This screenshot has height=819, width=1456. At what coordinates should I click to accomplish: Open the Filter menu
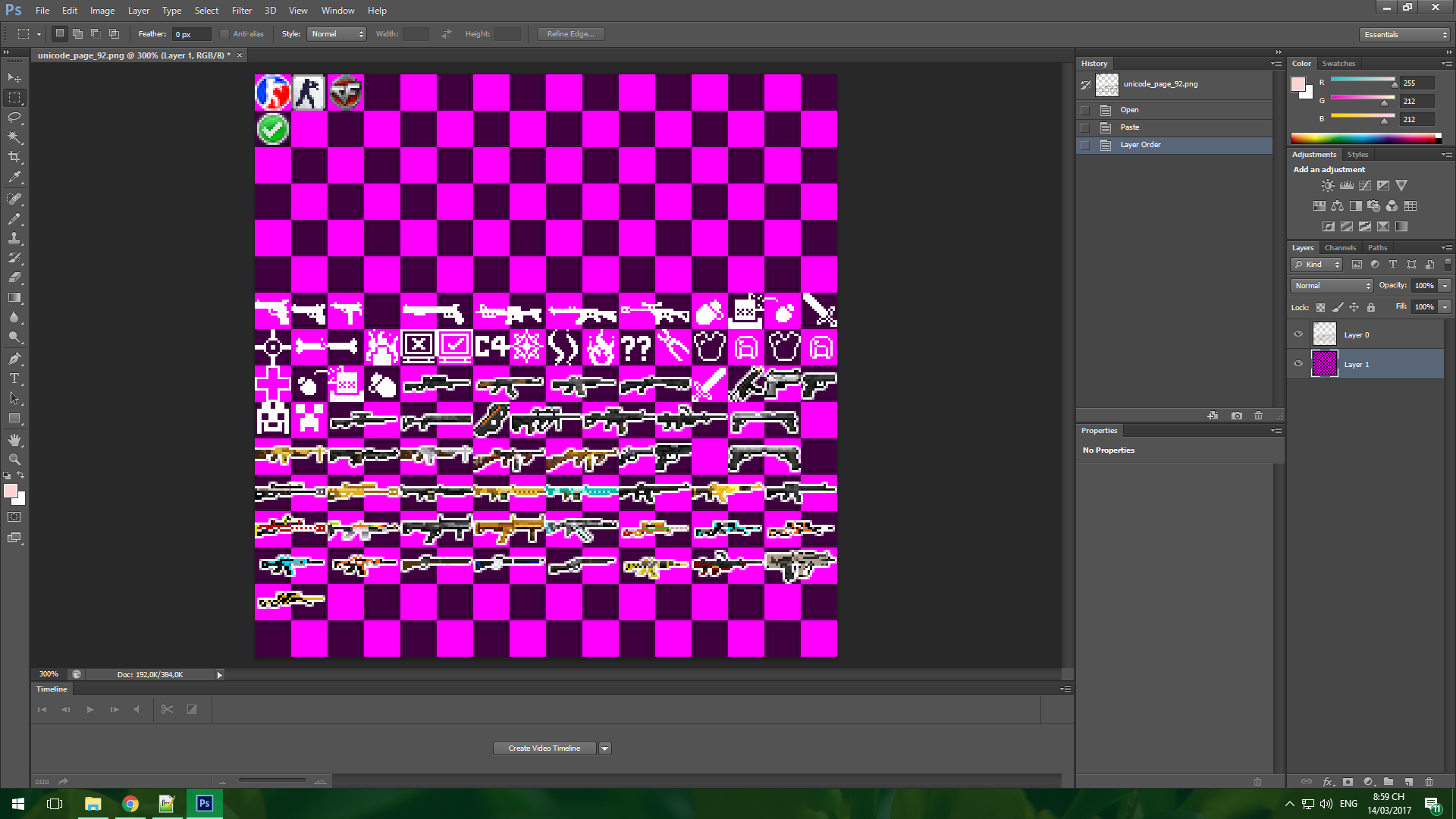click(x=241, y=11)
